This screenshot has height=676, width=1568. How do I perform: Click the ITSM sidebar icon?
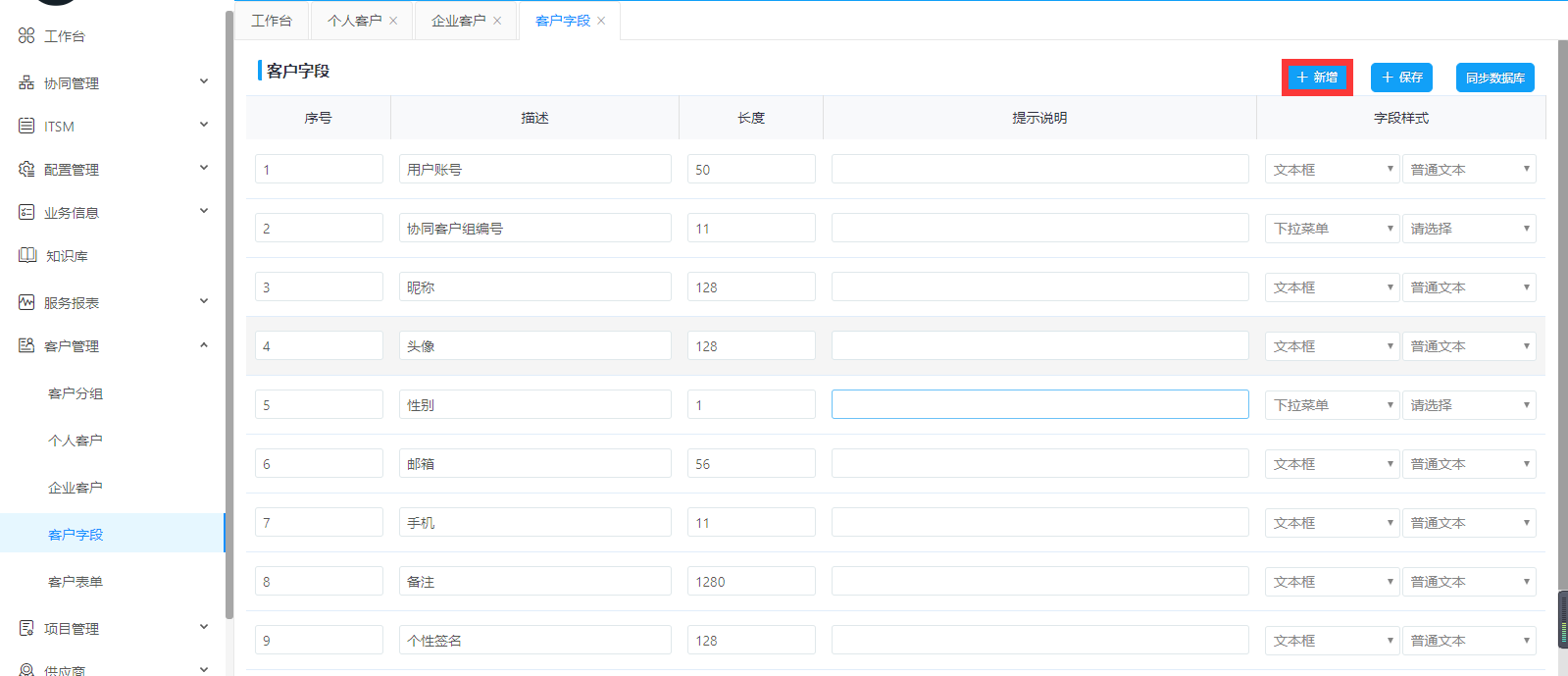tap(26, 126)
